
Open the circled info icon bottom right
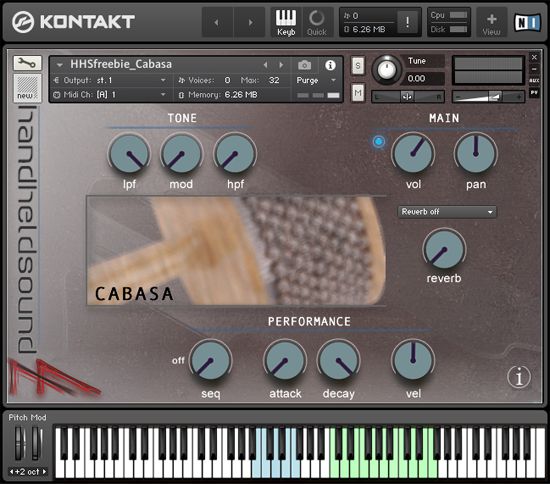point(519,377)
